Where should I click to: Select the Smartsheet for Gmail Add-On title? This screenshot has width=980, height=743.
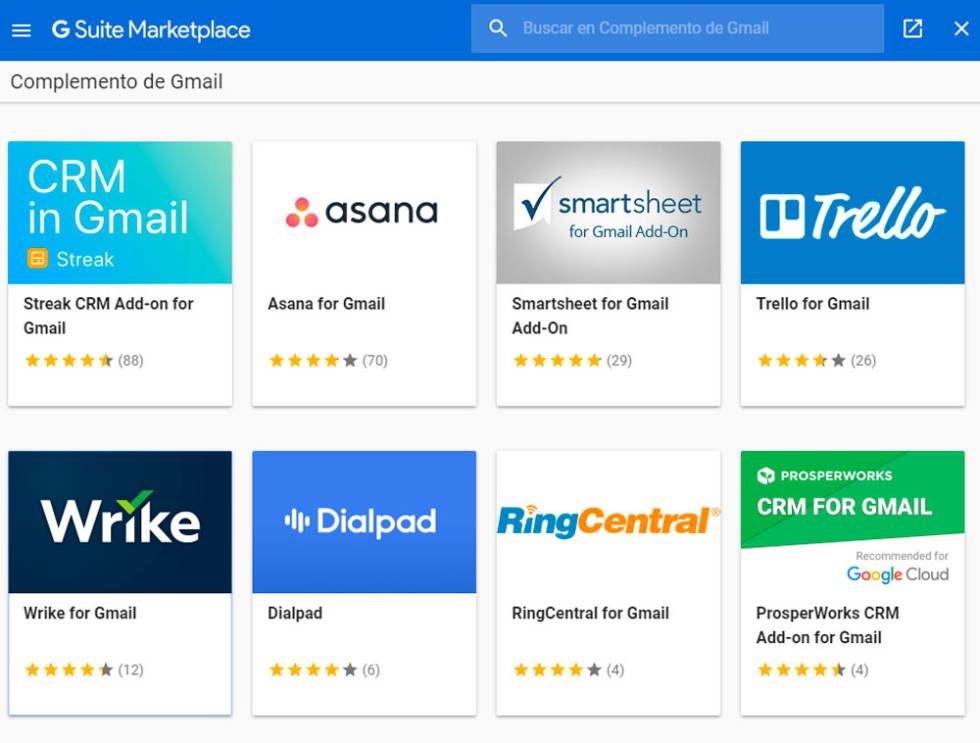click(590, 316)
